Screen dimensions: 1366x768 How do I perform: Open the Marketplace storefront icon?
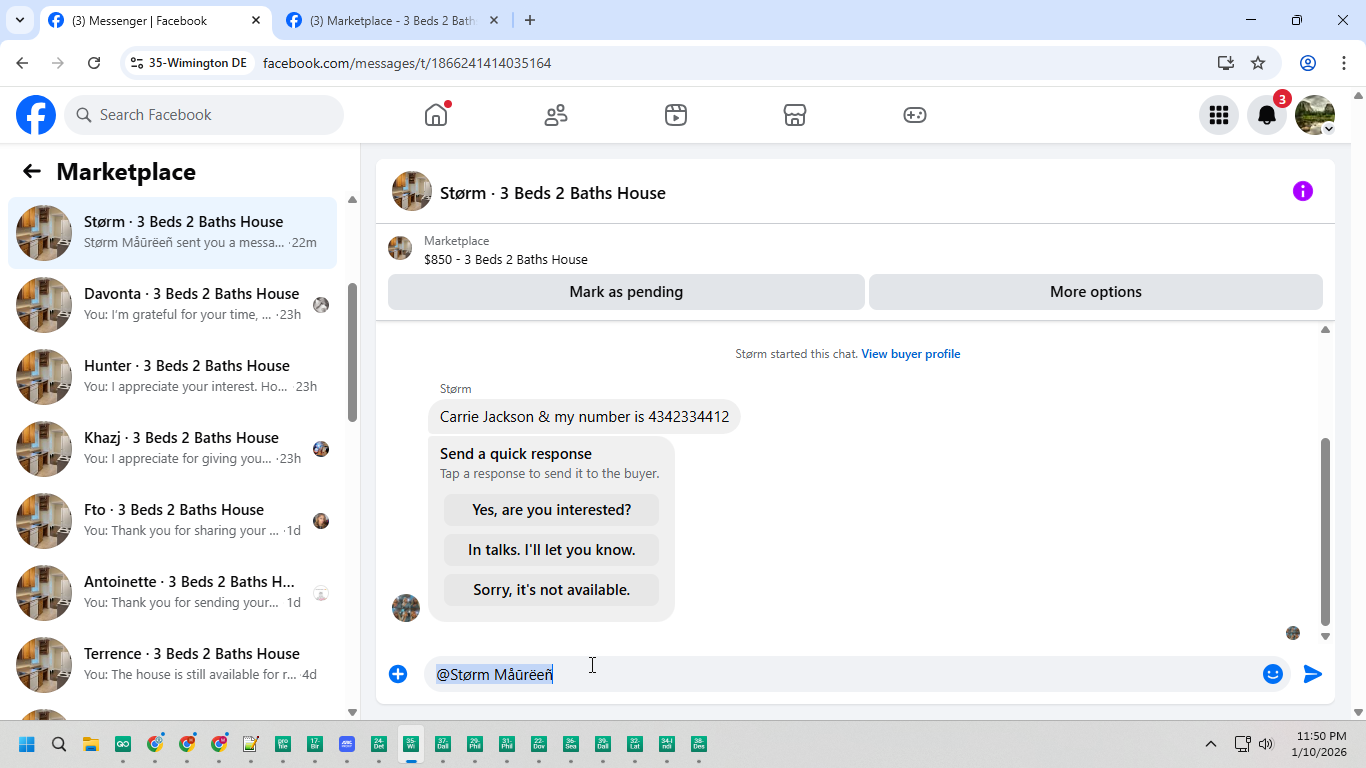pyautogui.click(x=795, y=115)
